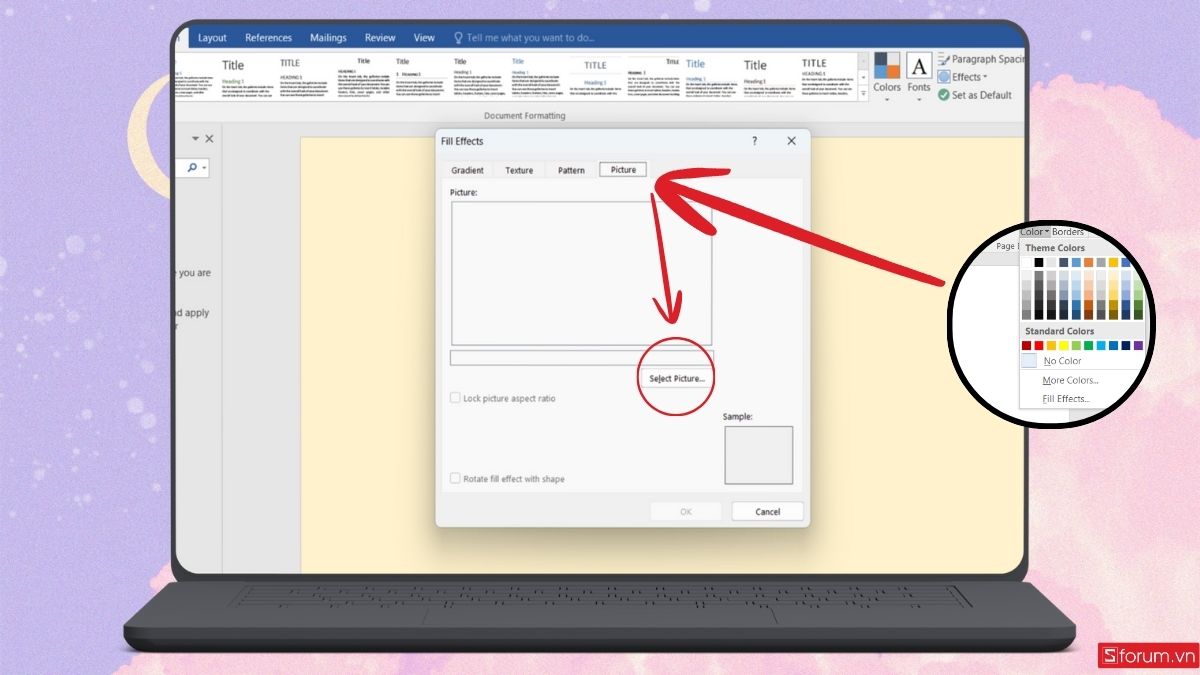Click the Select Picture button
The height and width of the screenshot is (675, 1200).
(x=676, y=379)
